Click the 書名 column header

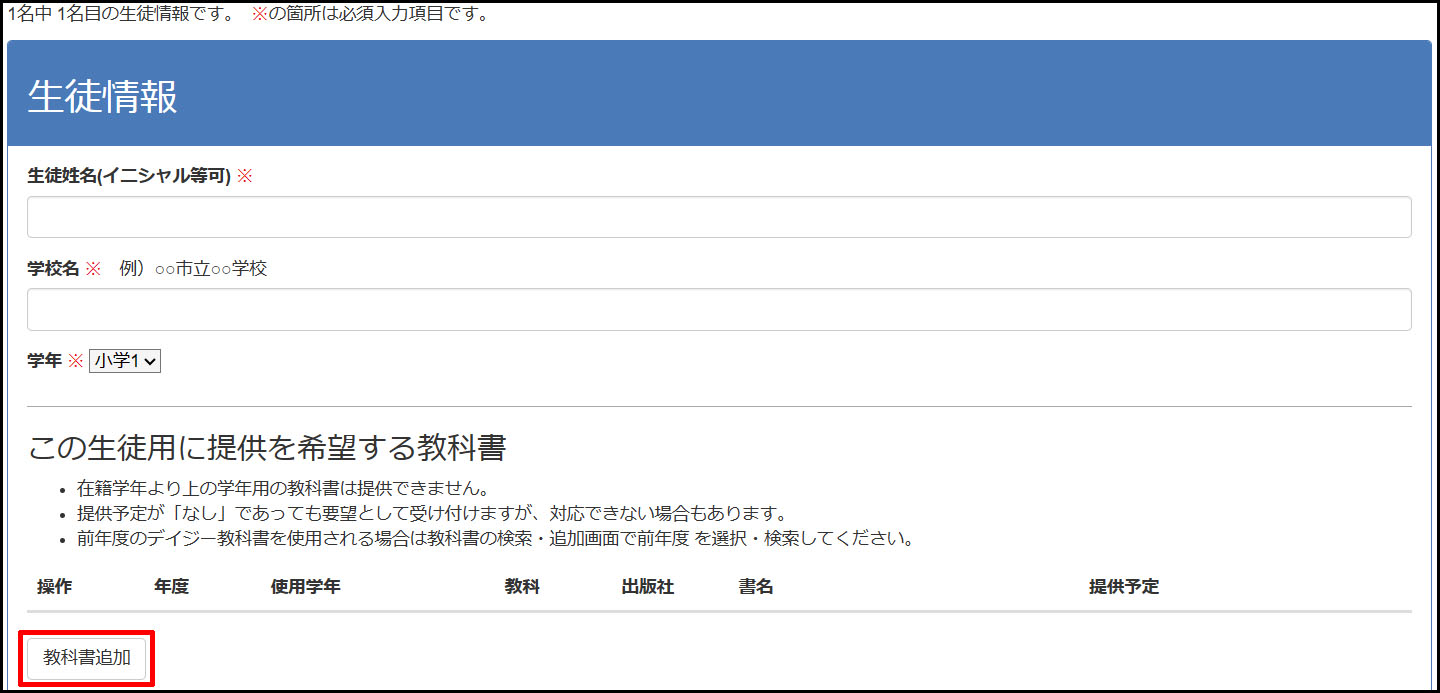coord(756,587)
